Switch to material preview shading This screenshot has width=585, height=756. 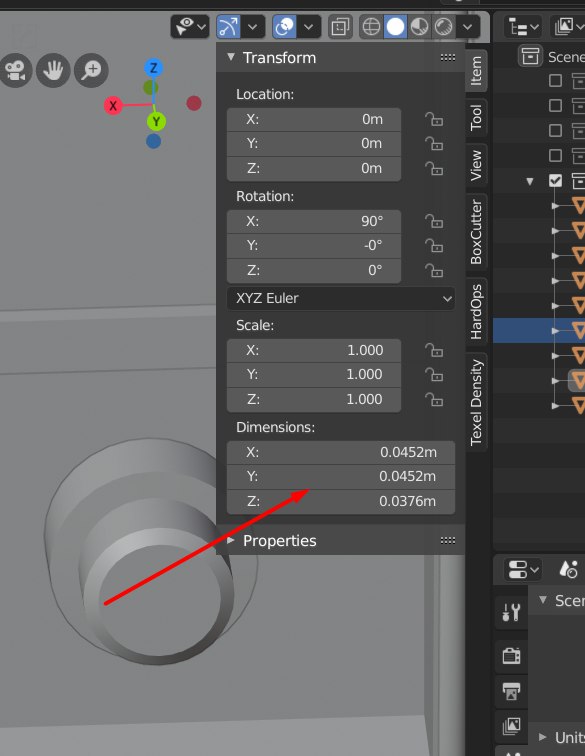pos(419,27)
